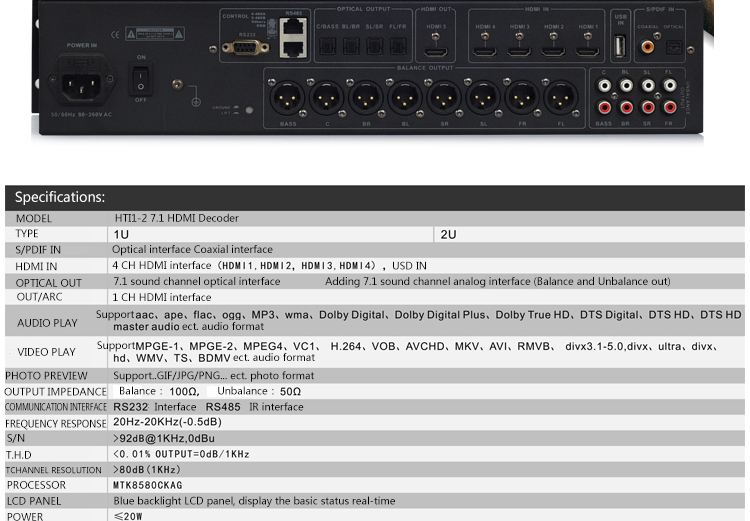Select the "1 CH HDMI interface" value

[162, 297]
